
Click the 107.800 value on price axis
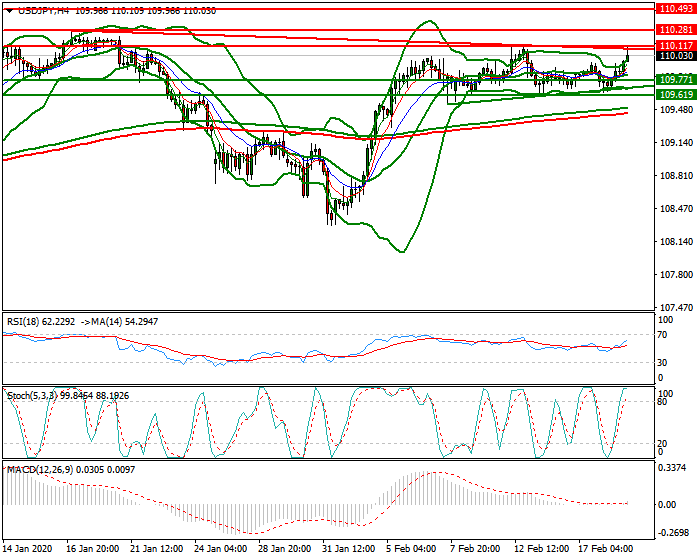676,275
